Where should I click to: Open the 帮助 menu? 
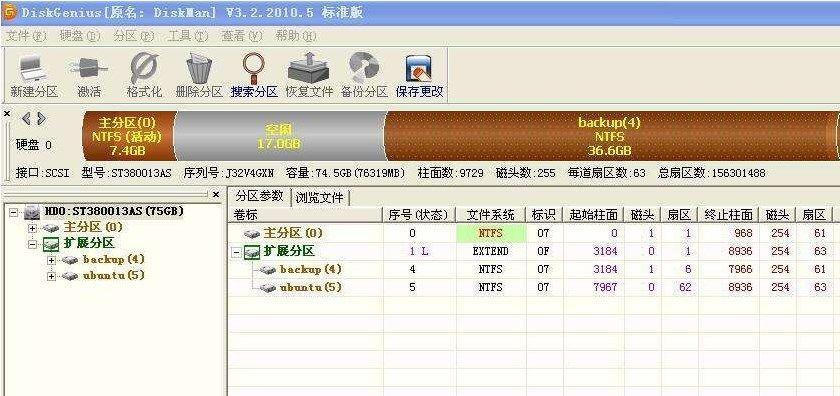coord(295,36)
